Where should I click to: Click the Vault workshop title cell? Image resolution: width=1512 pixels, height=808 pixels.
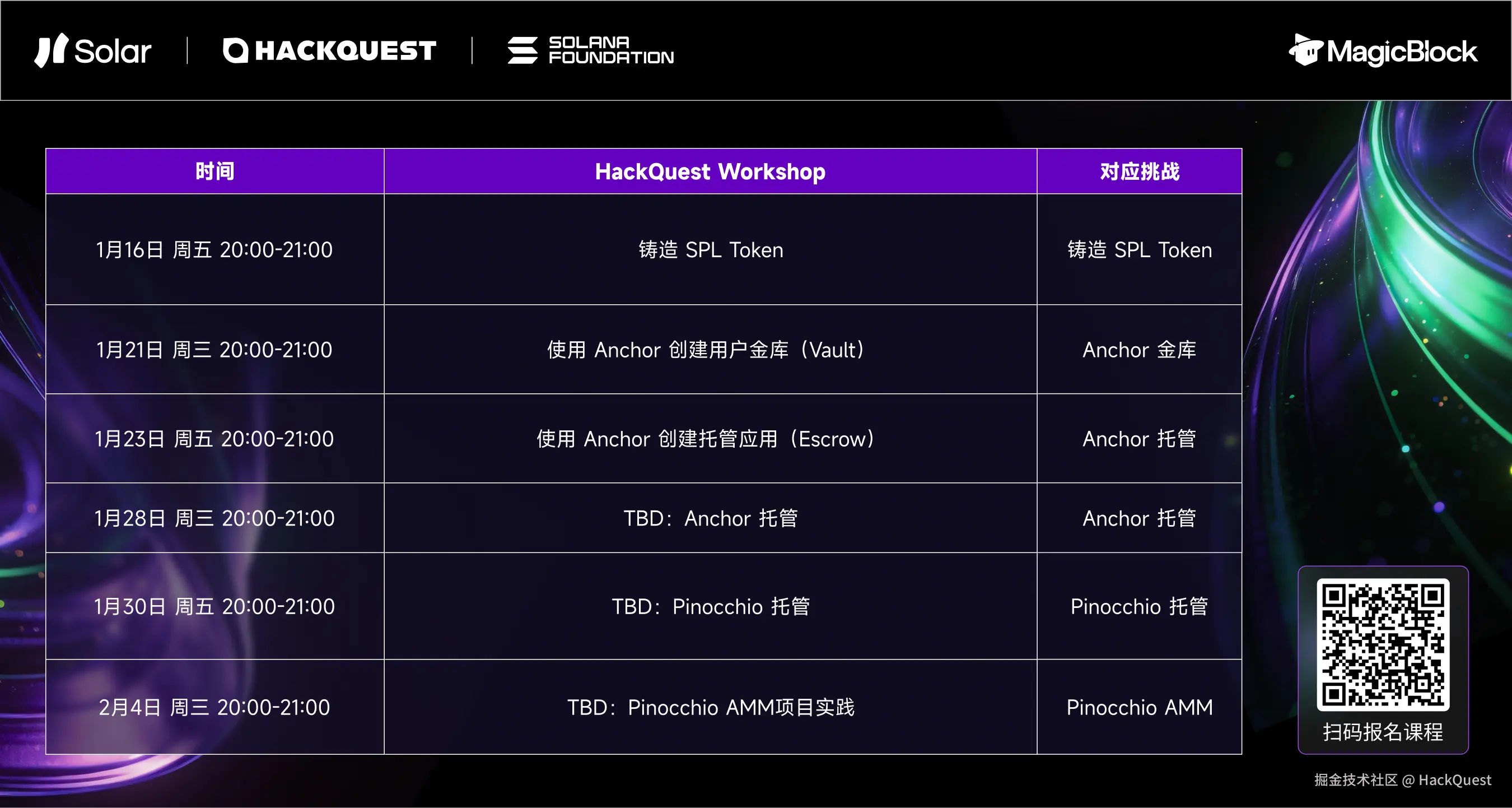710,350
